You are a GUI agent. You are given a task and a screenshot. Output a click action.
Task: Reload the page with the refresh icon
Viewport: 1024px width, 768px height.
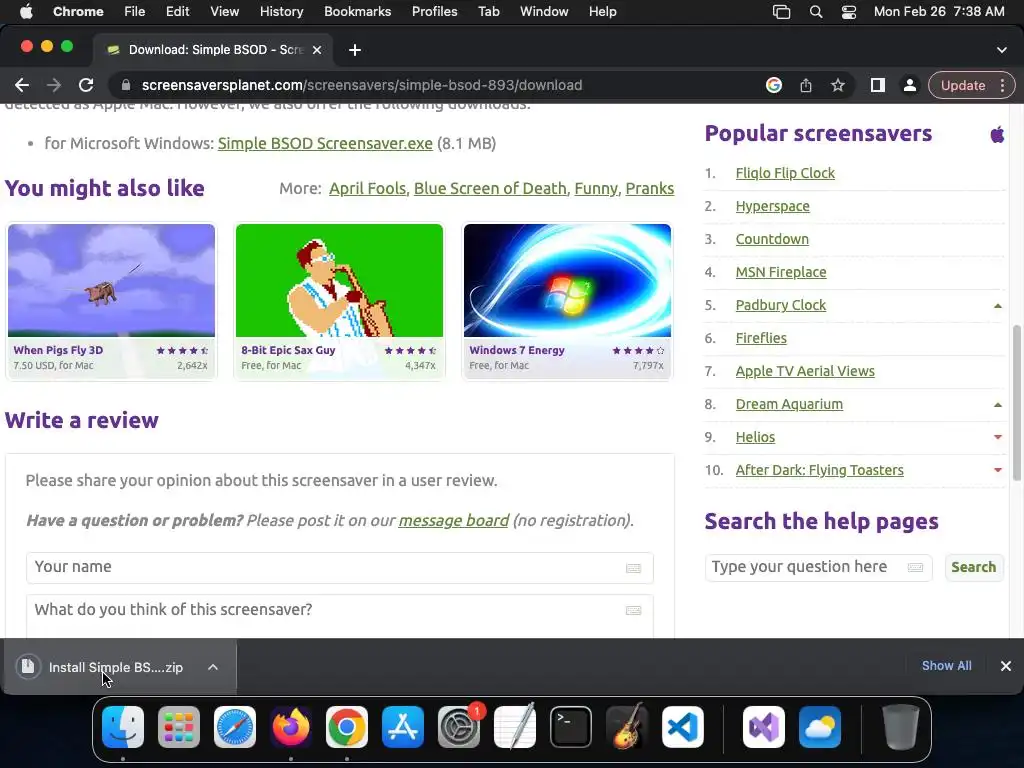(x=86, y=86)
